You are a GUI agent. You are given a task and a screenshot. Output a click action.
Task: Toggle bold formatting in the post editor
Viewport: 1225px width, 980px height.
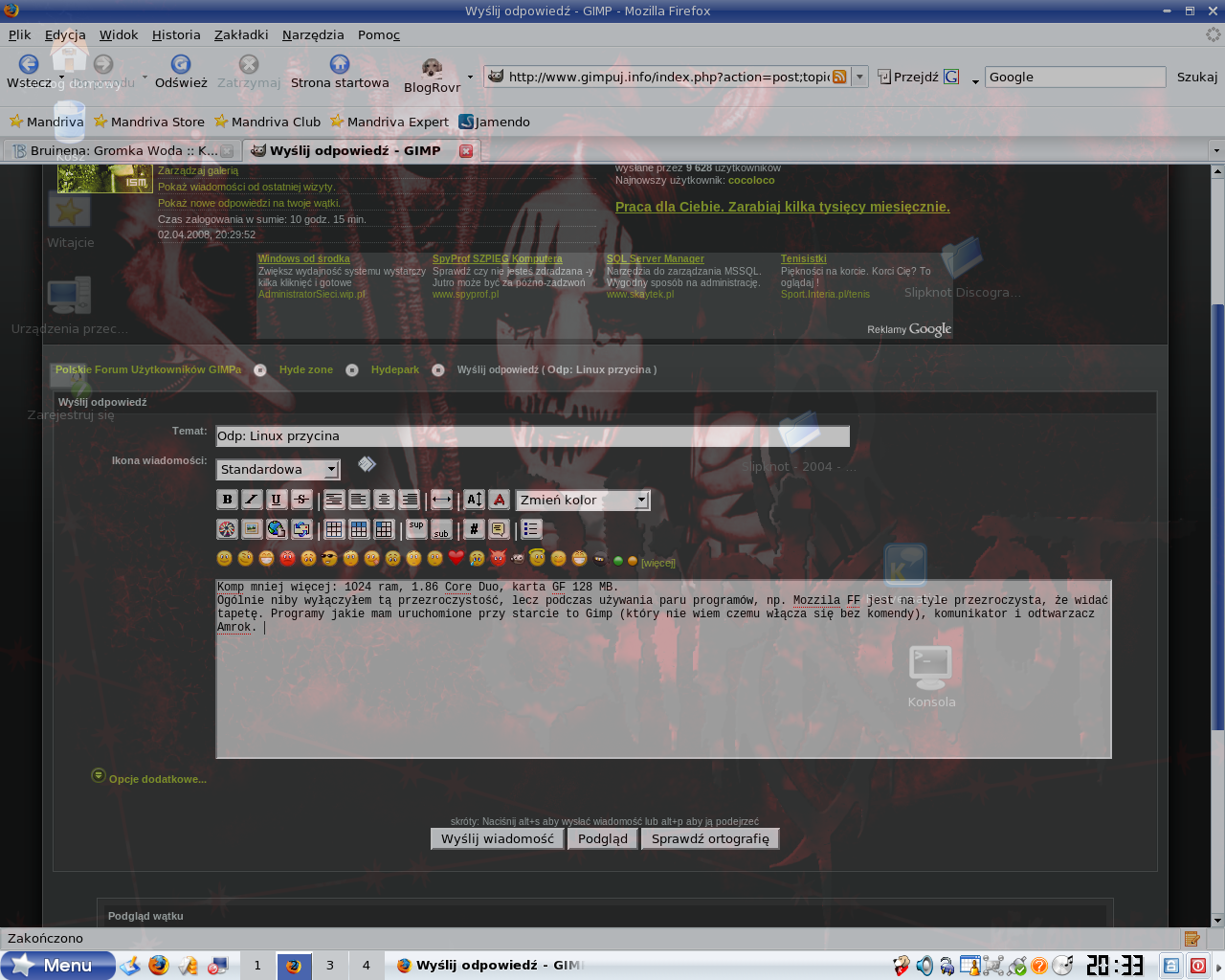tap(227, 500)
